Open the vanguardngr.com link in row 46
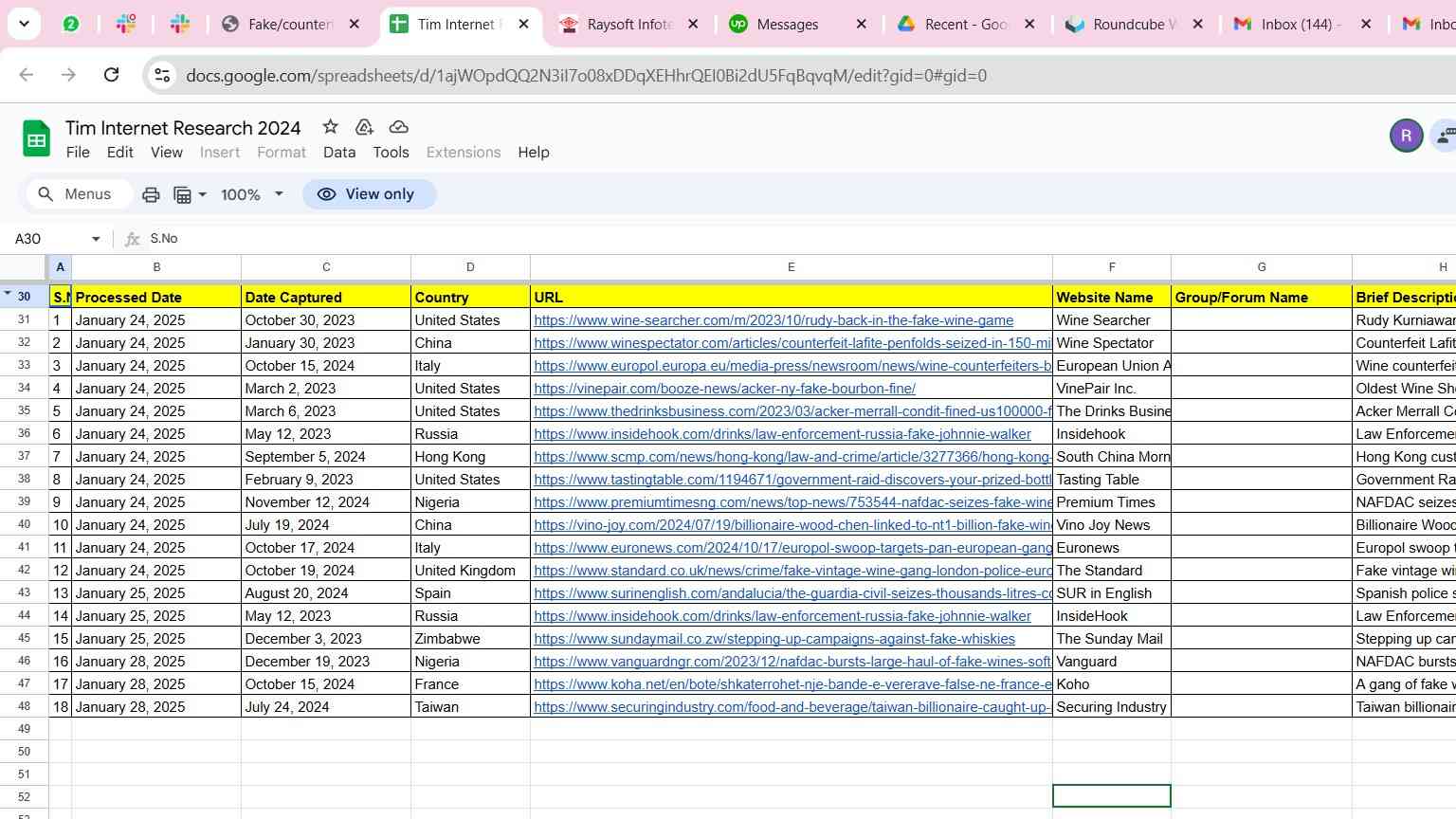Image resolution: width=1456 pixels, height=819 pixels. click(x=792, y=662)
